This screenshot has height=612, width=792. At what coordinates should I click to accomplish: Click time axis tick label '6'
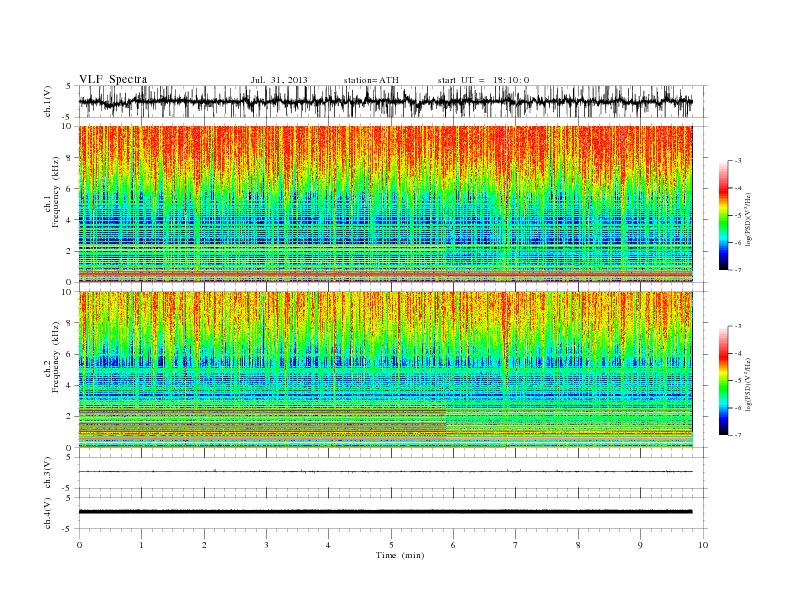coord(453,545)
